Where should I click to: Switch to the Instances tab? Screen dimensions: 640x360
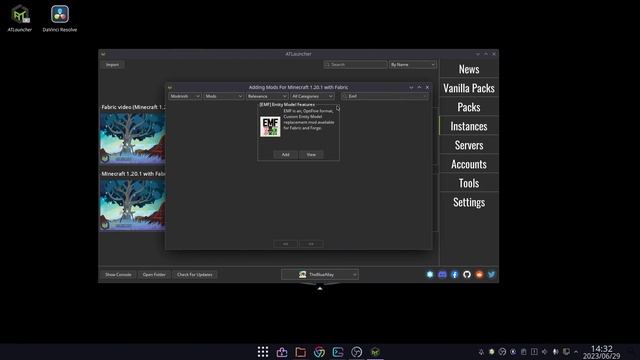tap(469, 126)
